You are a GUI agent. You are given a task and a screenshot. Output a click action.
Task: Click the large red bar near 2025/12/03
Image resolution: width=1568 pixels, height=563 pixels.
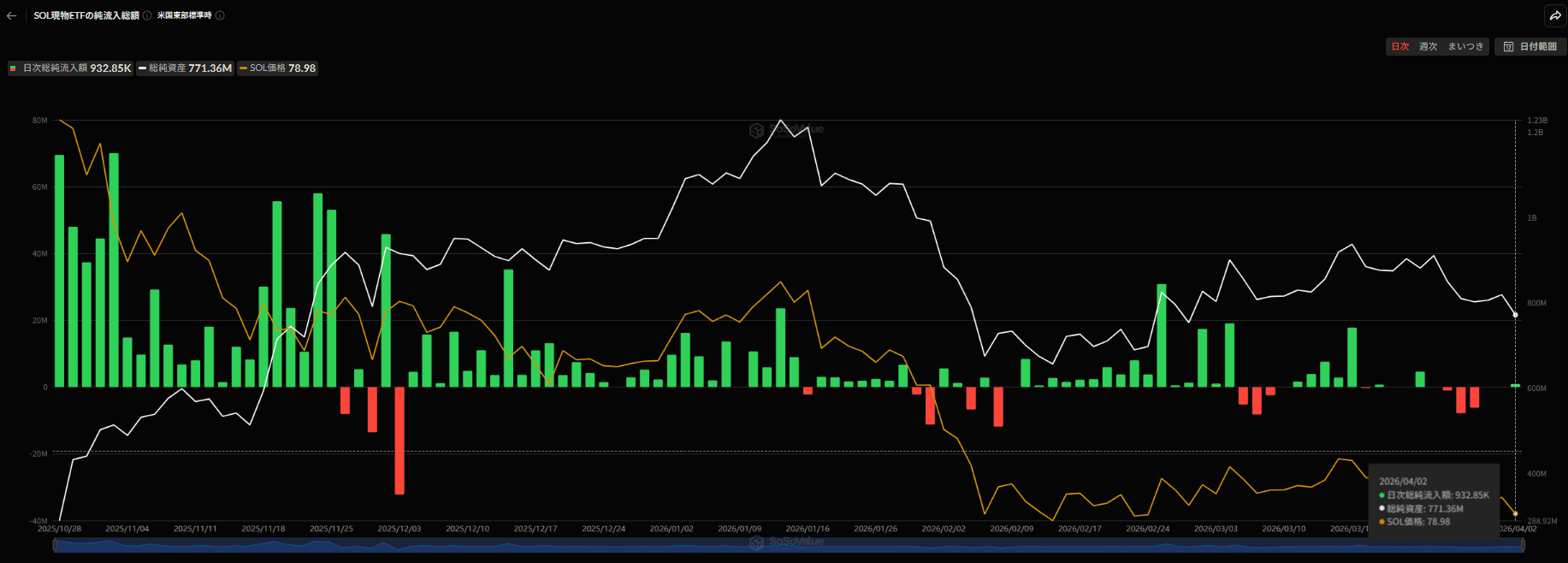[399, 441]
